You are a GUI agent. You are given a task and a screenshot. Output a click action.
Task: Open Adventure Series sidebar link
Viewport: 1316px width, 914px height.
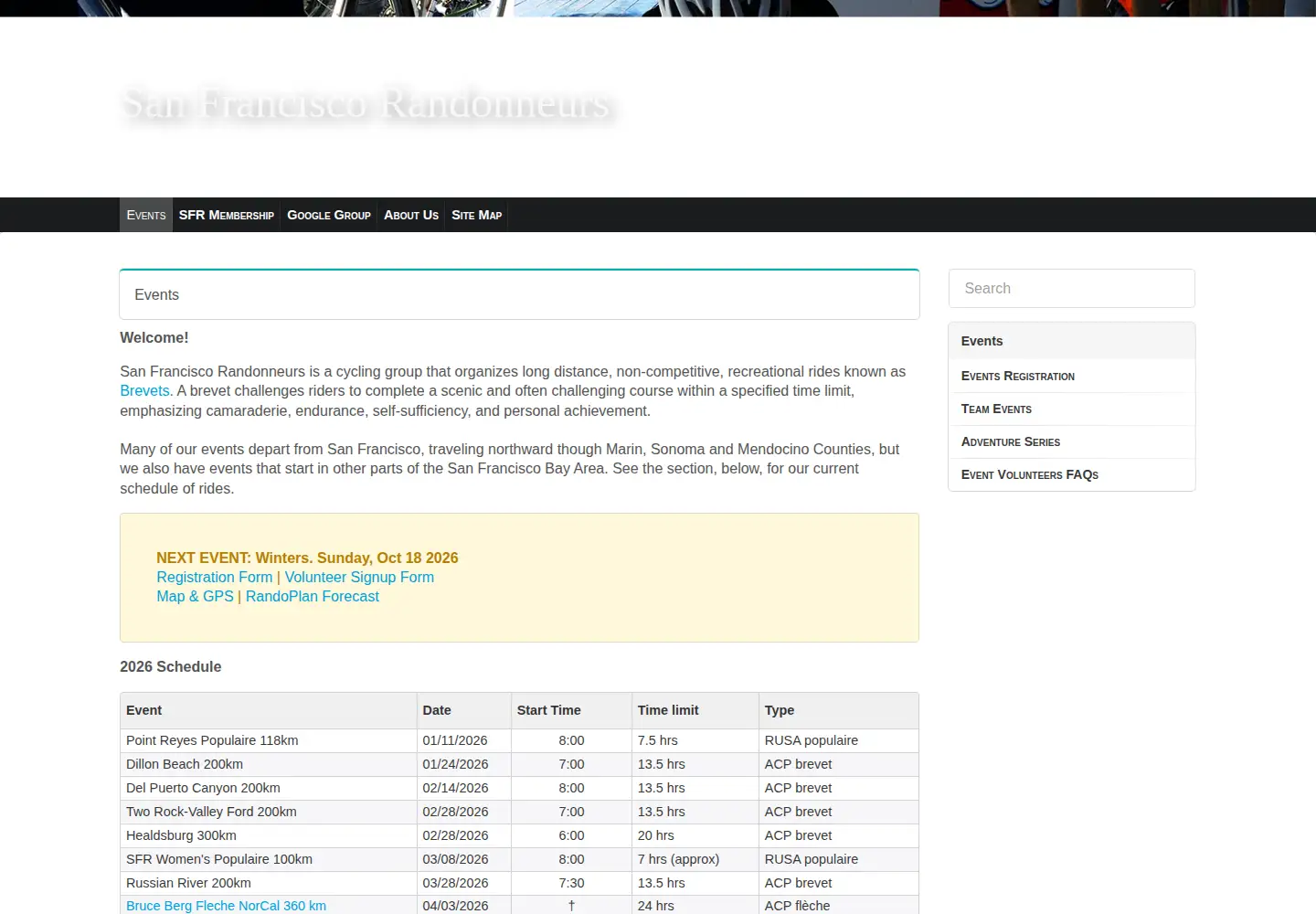(x=1010, y=441)
